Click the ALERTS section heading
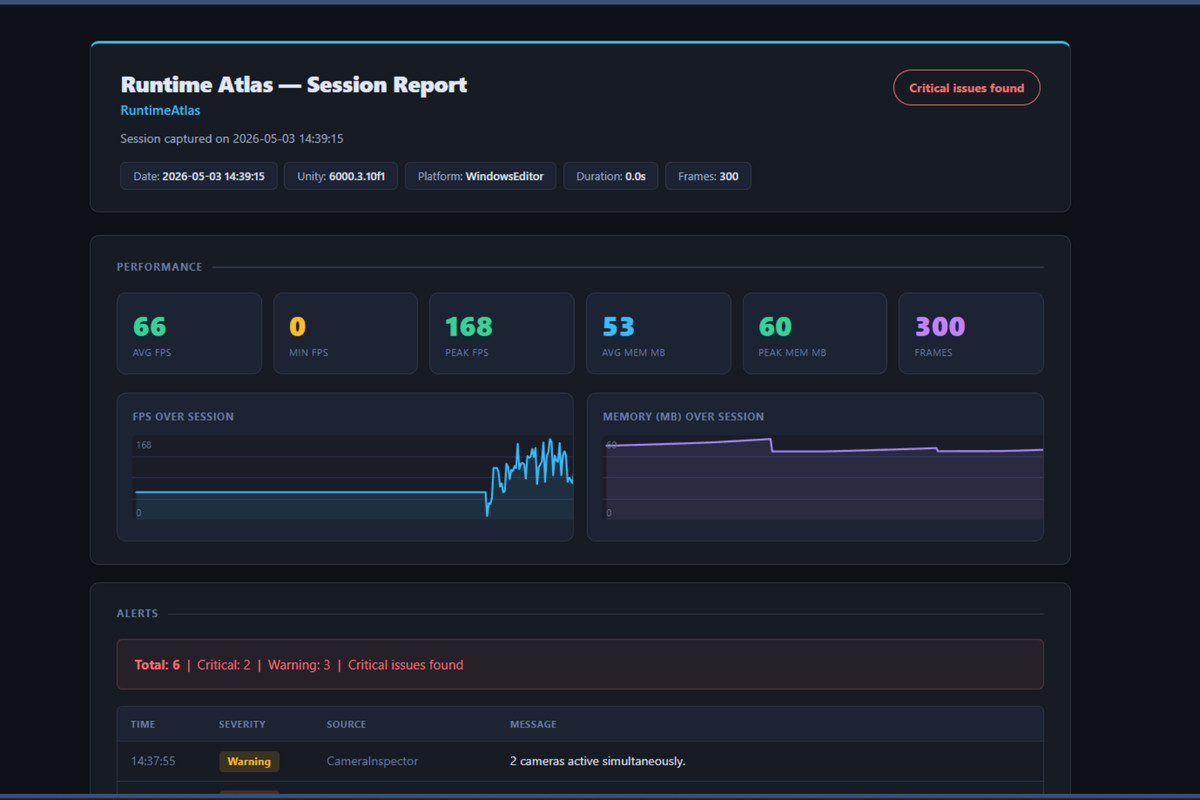The height and width of the screenshot is (800, 1200). [x=137, y=613]
